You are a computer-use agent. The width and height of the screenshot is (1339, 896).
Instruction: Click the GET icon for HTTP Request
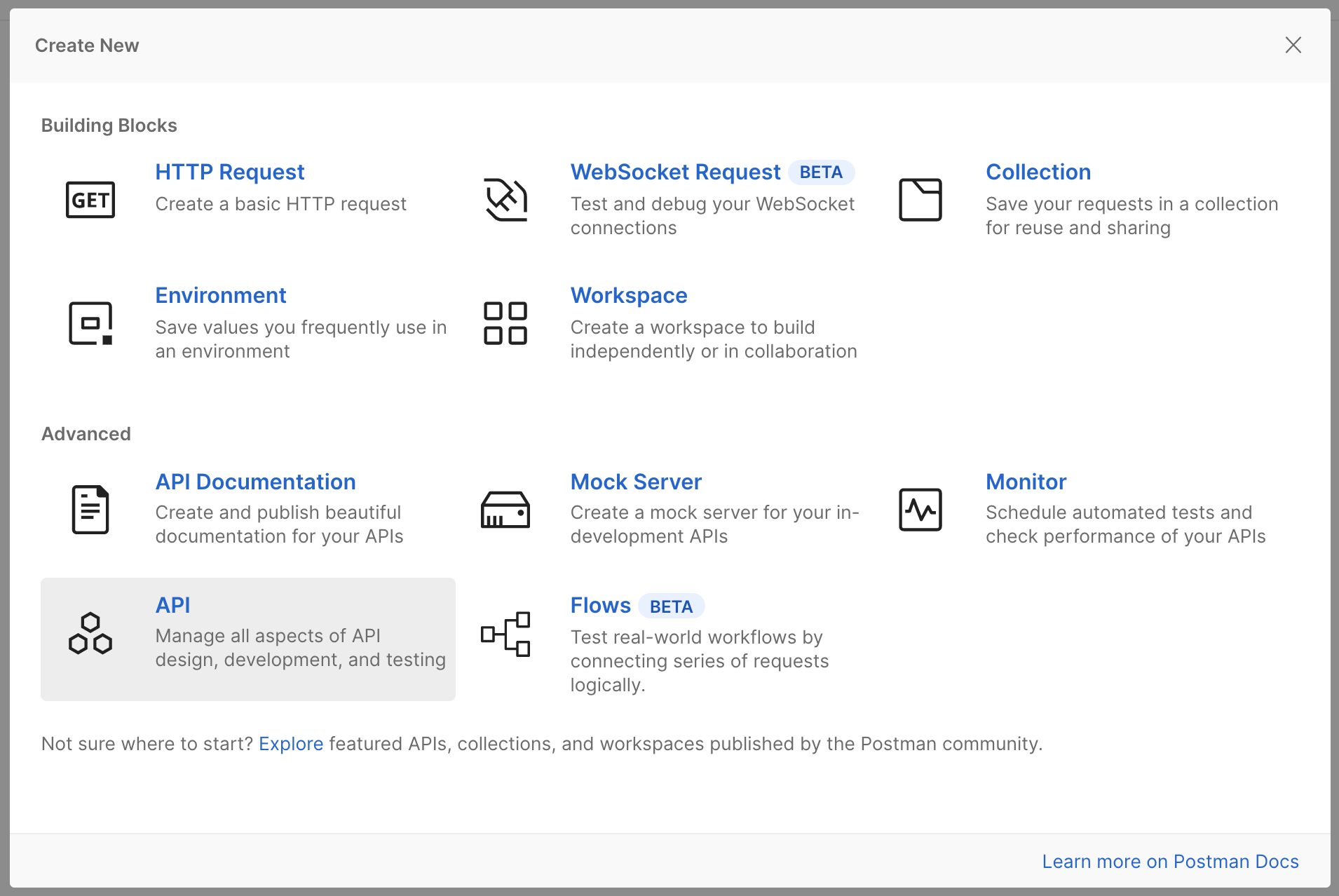tap(90, 200)
